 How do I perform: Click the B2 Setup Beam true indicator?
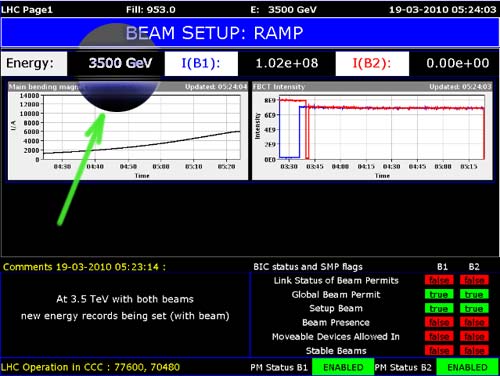tap(474, 308)
